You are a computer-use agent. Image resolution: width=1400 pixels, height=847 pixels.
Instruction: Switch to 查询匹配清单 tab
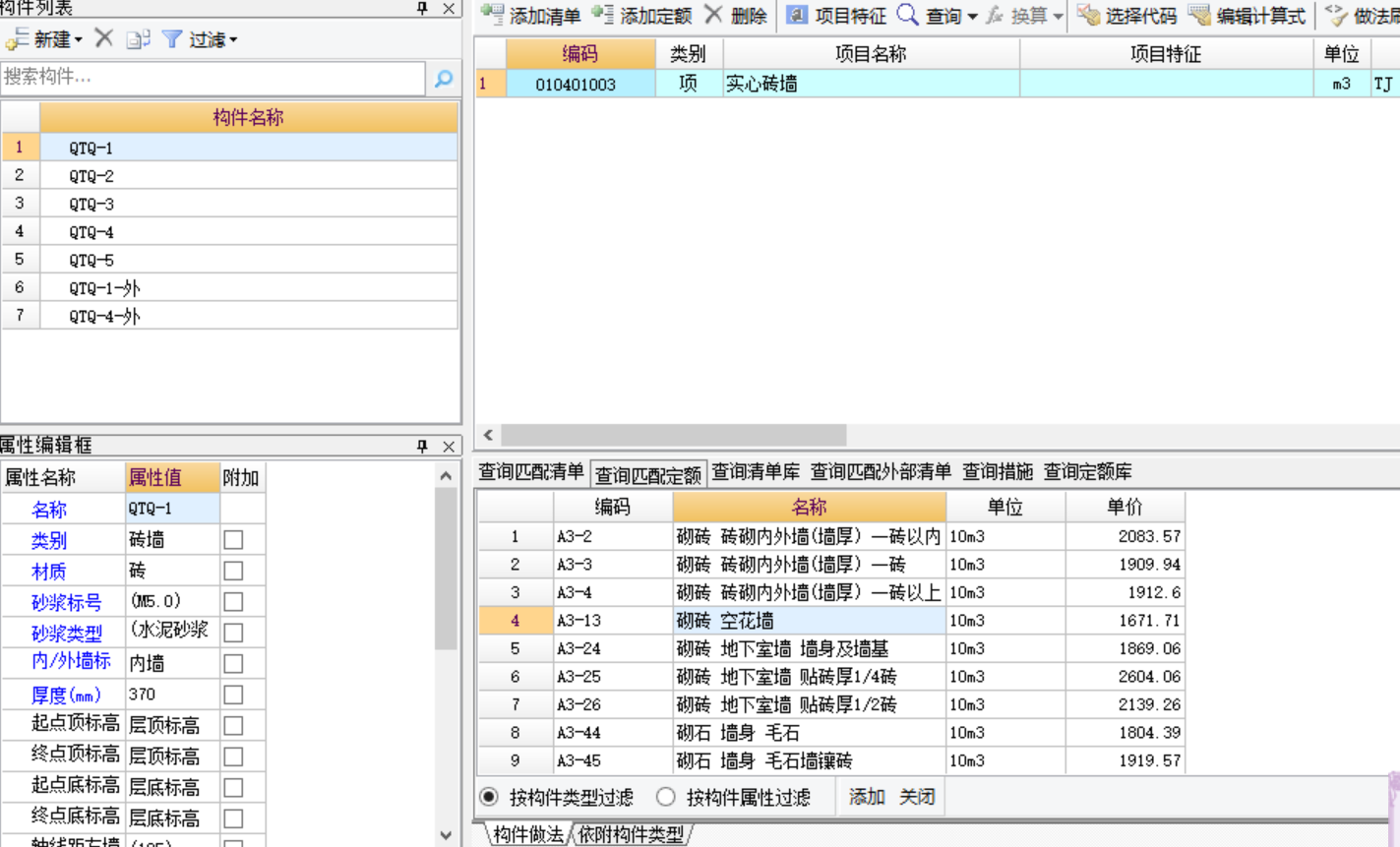pyautogui.click(x=531, y=472)
